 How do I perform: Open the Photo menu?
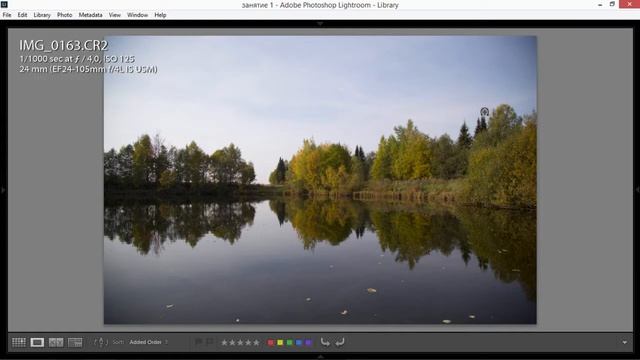pos(64,15)
